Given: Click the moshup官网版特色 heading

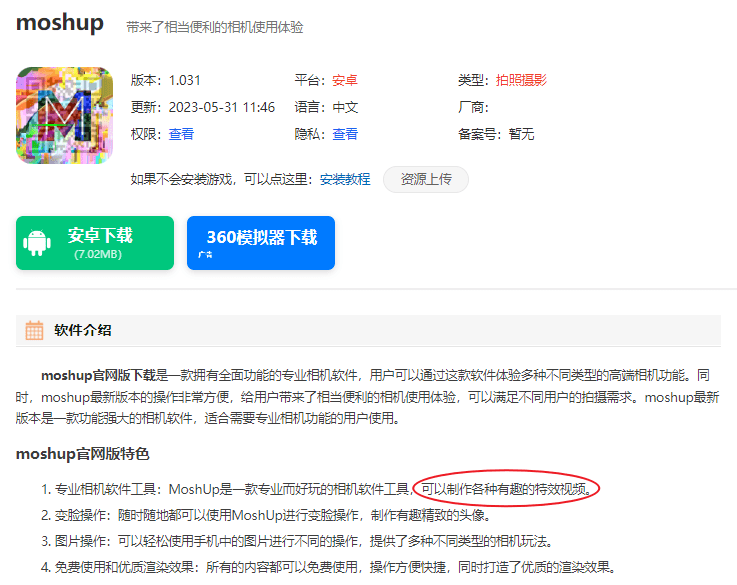Looking at the screenshot, I should pos(83,454).
